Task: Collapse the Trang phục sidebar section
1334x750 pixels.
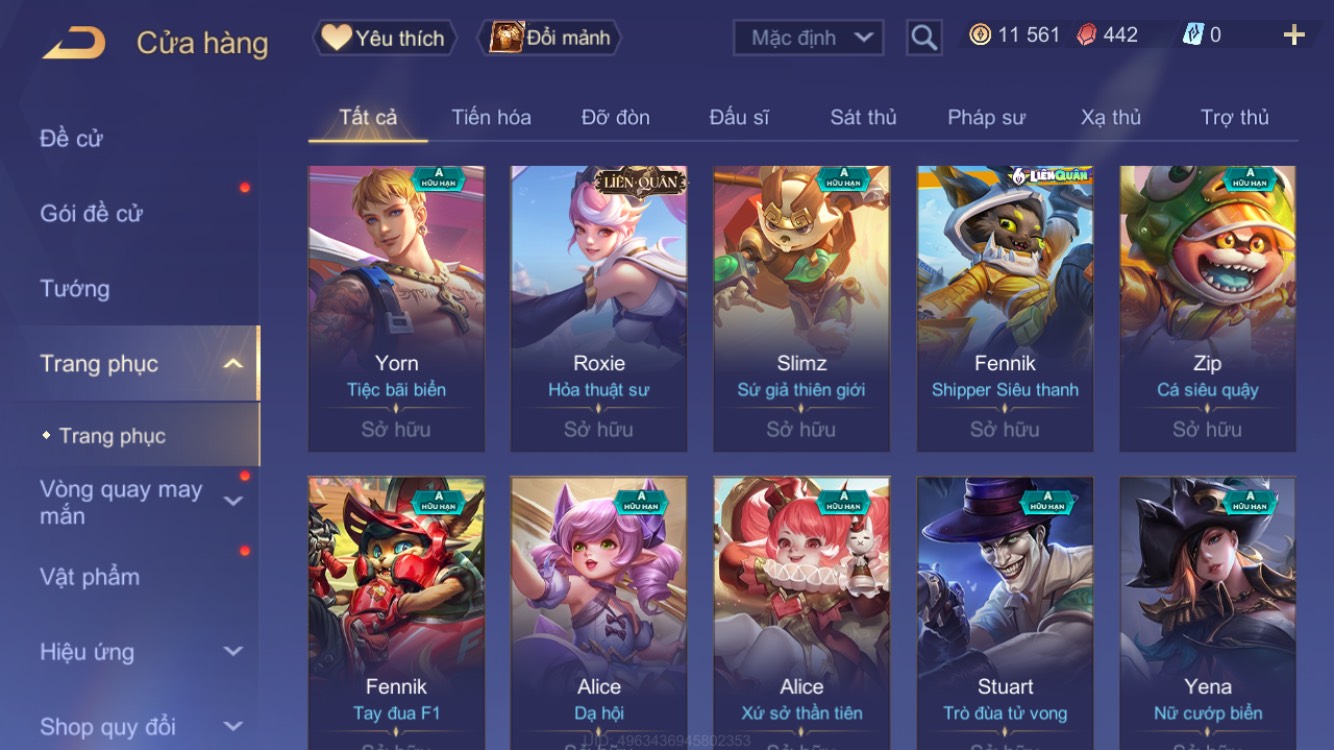Action: pos(233,363)
